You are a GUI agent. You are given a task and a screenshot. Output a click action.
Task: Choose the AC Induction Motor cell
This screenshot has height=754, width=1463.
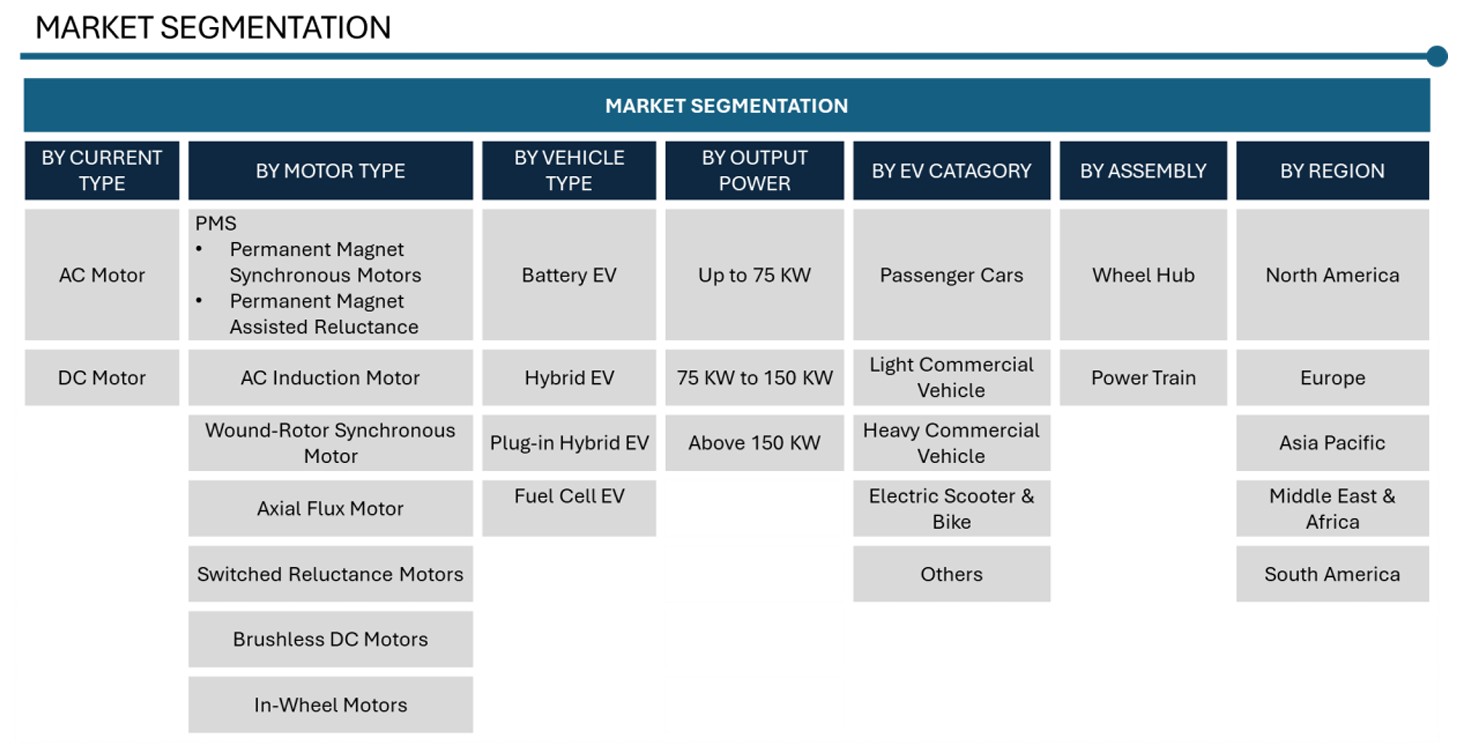click(330, 378)
